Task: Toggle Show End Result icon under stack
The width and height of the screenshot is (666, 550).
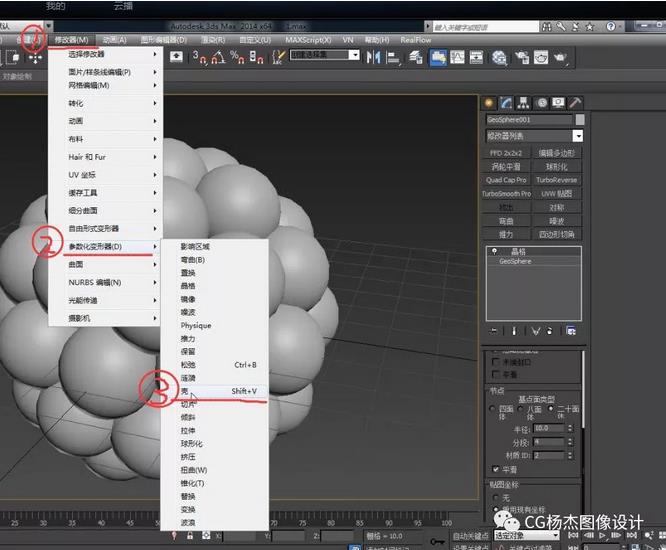Action: point(514,330)
